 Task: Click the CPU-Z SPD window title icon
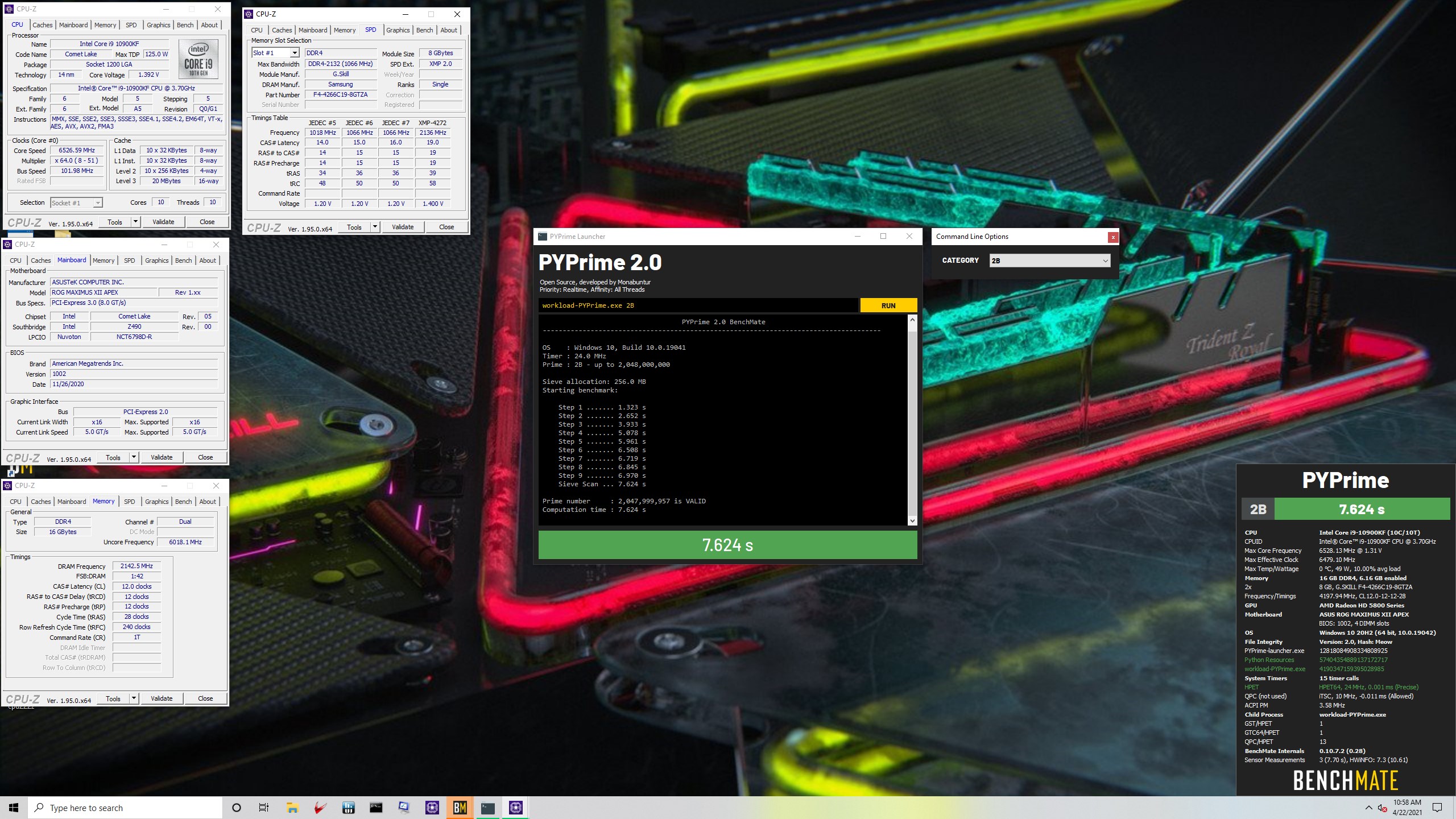coord(249,14)
